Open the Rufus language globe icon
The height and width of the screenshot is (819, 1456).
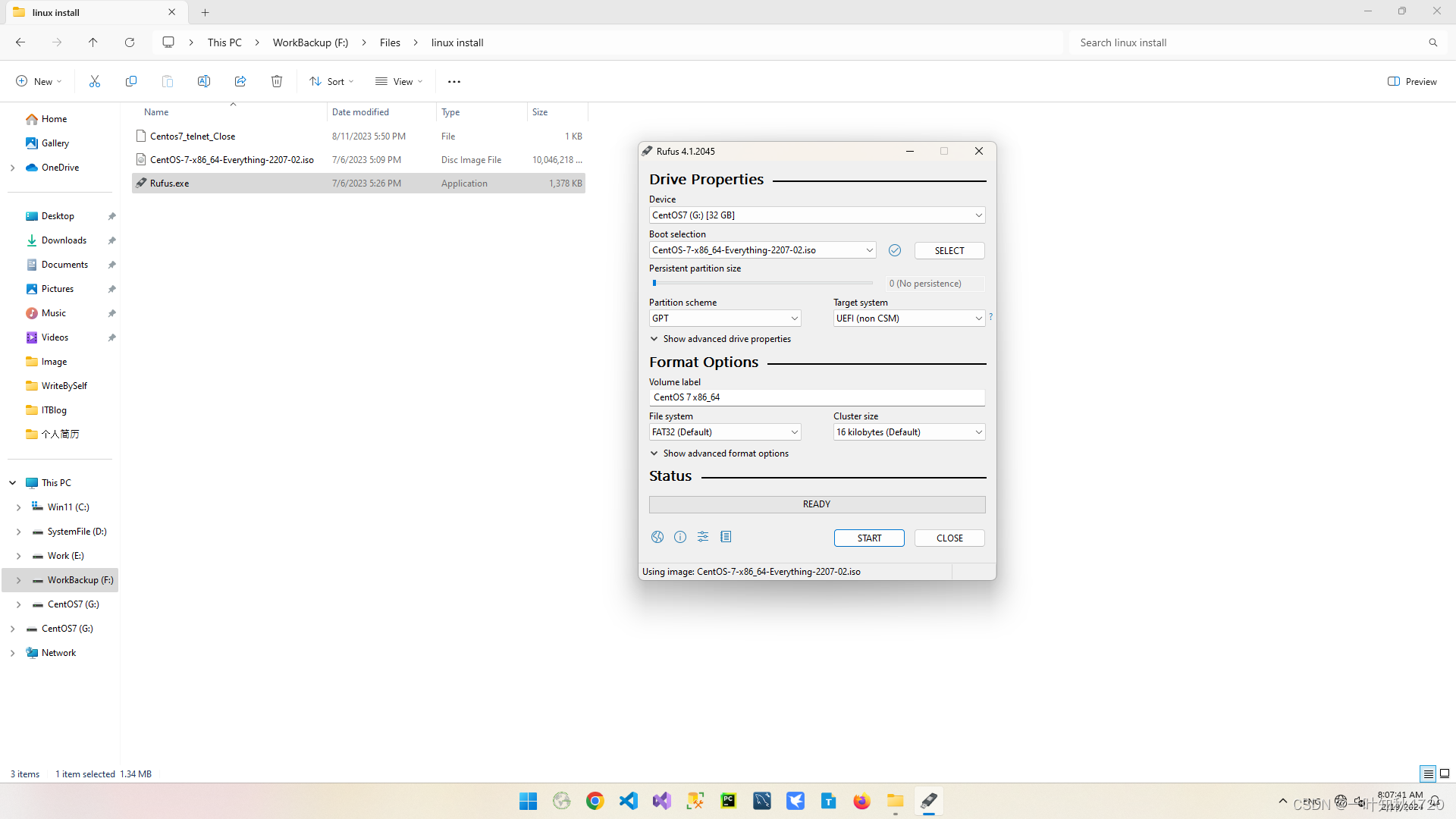coord(657,537)
